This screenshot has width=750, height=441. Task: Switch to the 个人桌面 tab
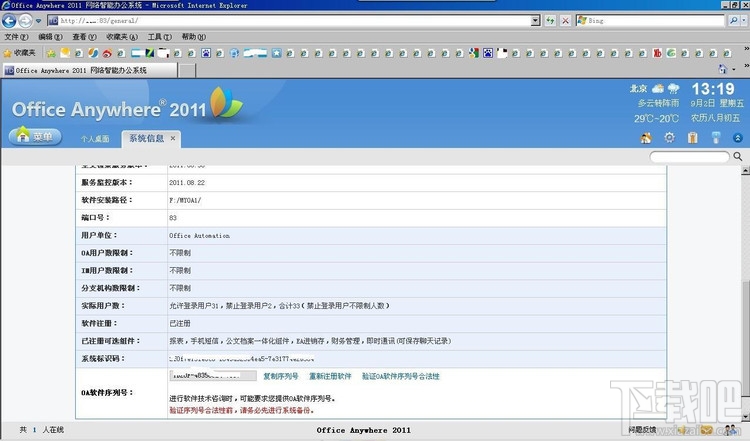[x=95, y=139]
